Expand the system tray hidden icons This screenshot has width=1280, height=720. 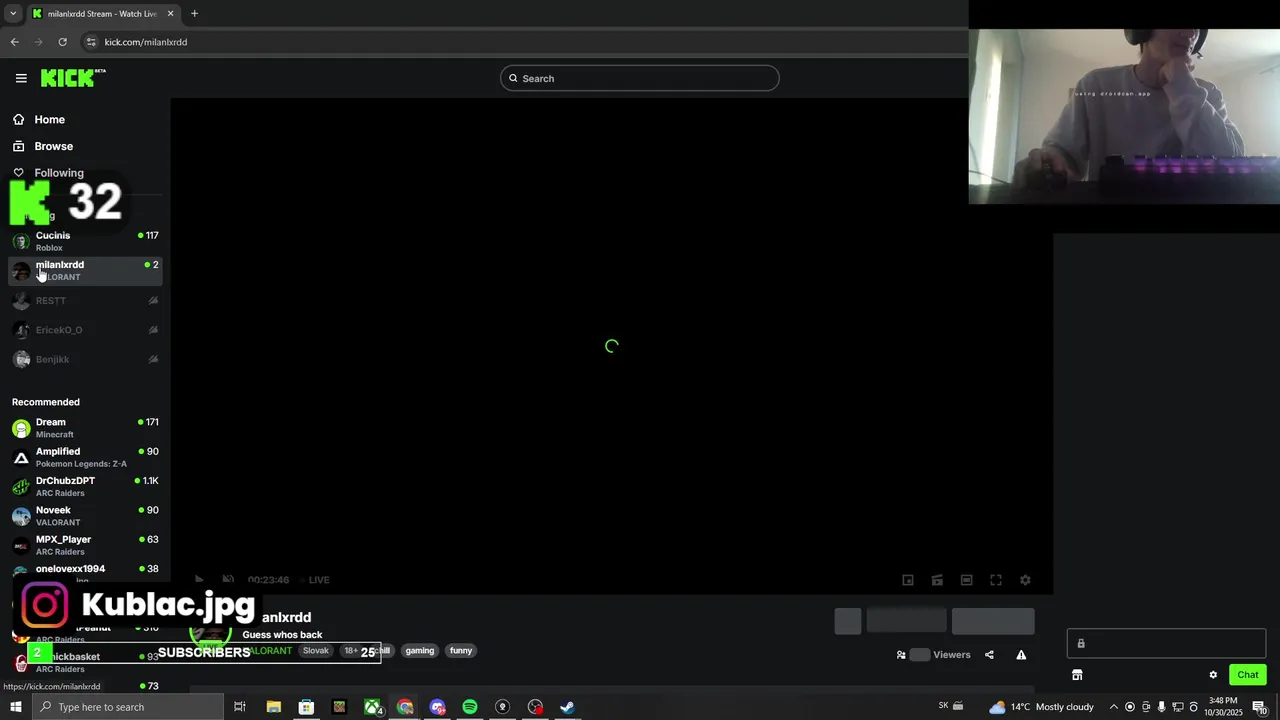coord(1114,707)
